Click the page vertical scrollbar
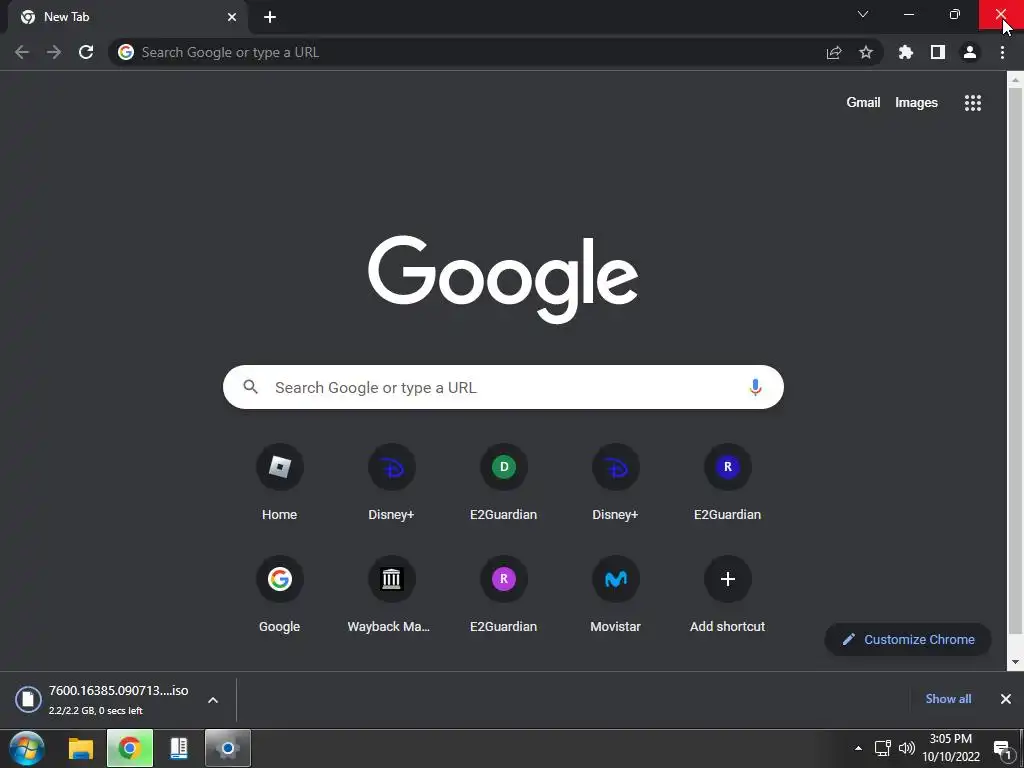Image resolution: width=1024 pixels, height=768 pixels. tap(1015, 360)
